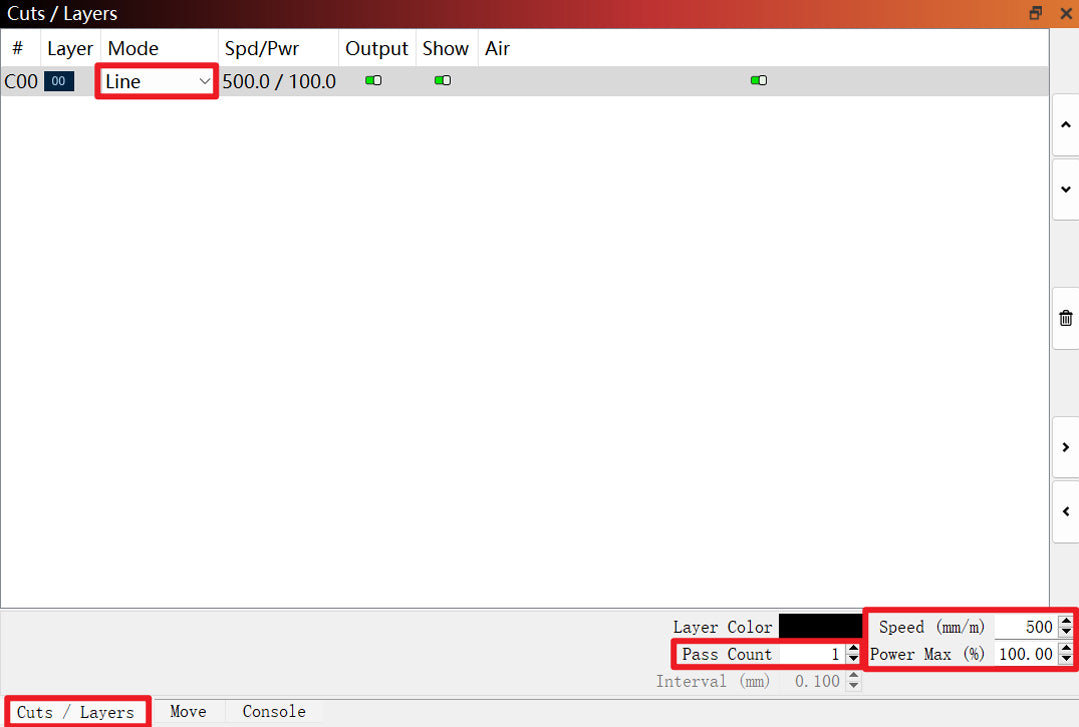Move layer down with the down arrow button
The width and height of the screenshot is (1079, 727).
(1065, 189)
